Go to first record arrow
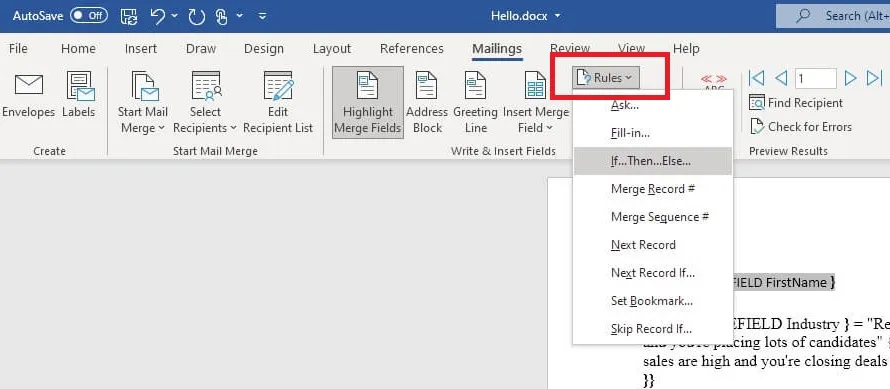The image size is (890, 389). point(756,78)
